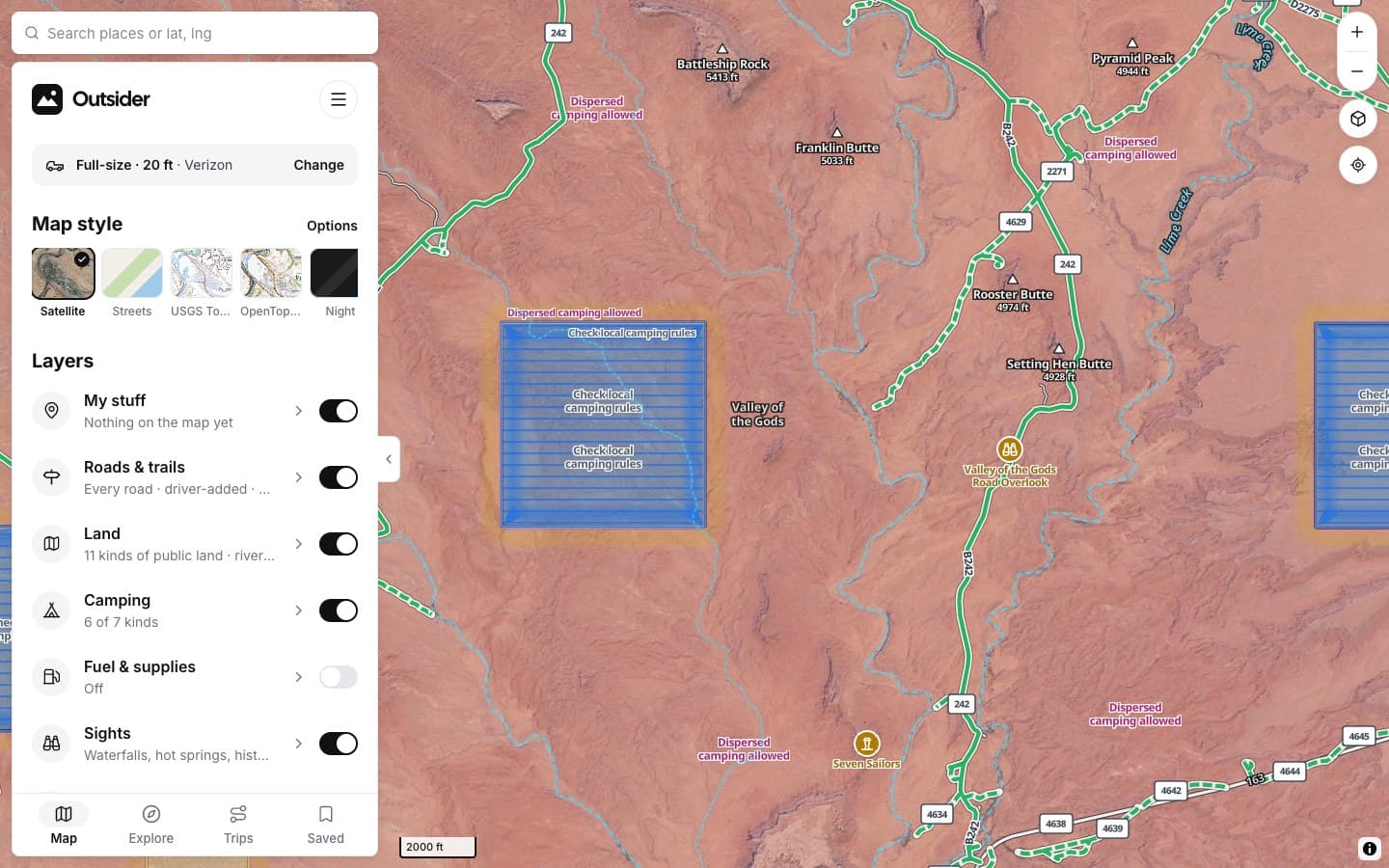
Task: Expand Fuel & supplies options
Action: [299, 677]
